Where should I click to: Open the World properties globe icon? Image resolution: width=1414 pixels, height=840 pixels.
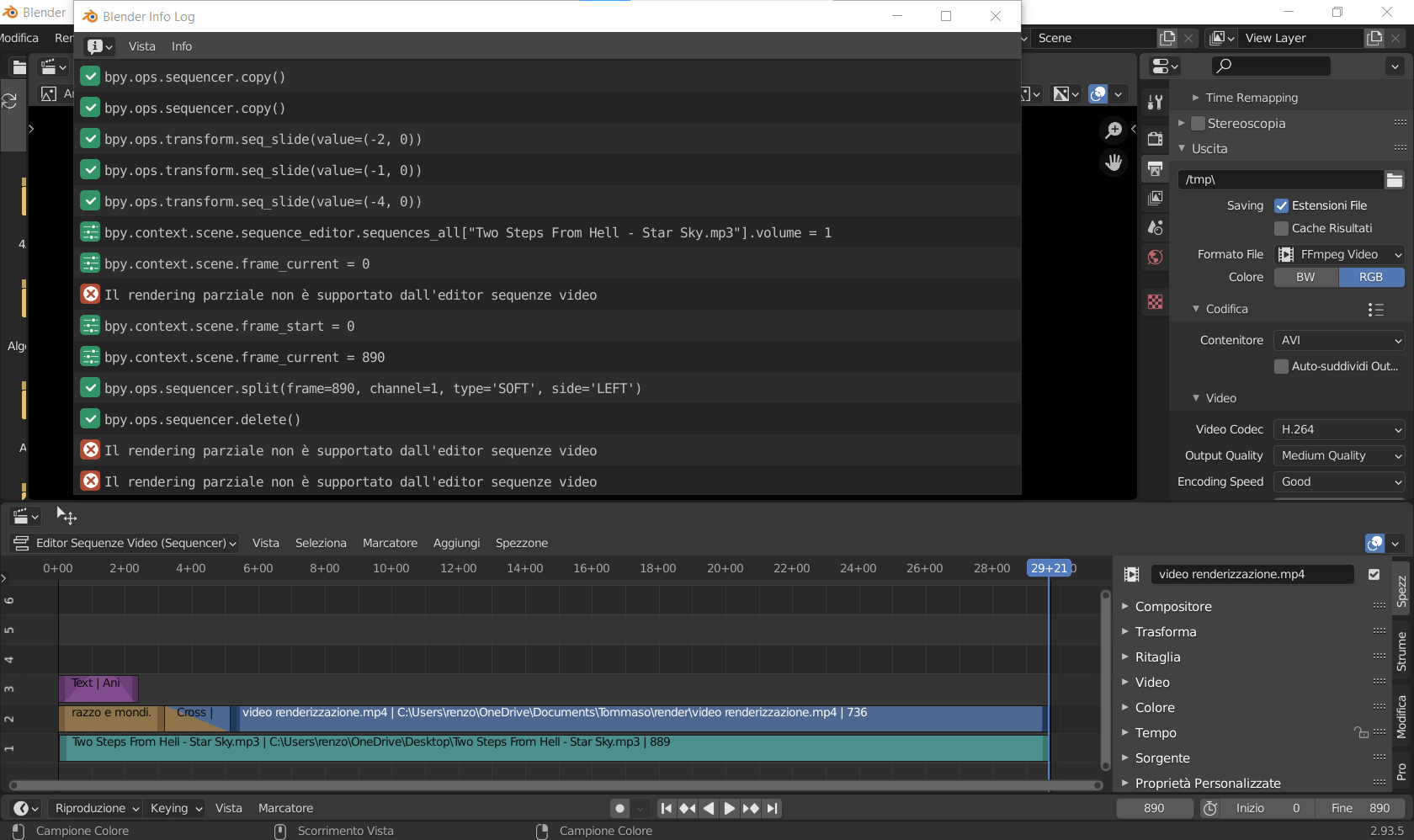pos(1155,258)
